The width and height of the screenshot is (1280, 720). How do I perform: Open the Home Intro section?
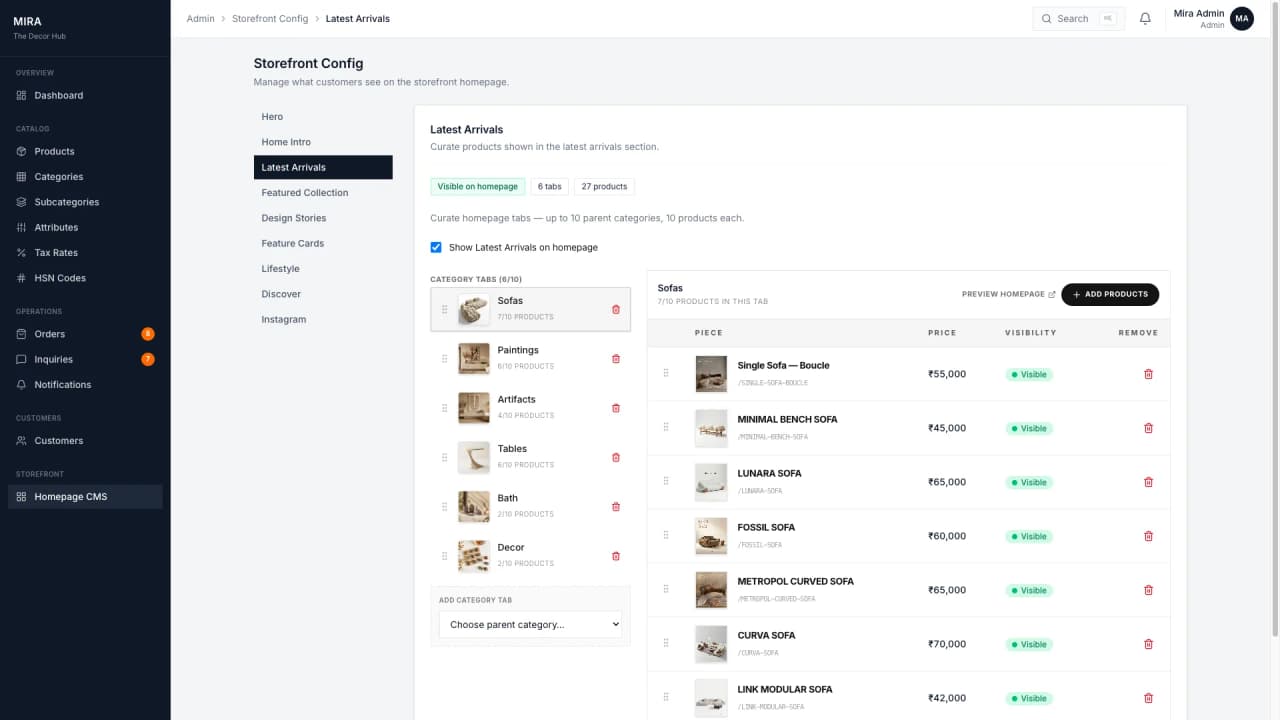point(323,142)
